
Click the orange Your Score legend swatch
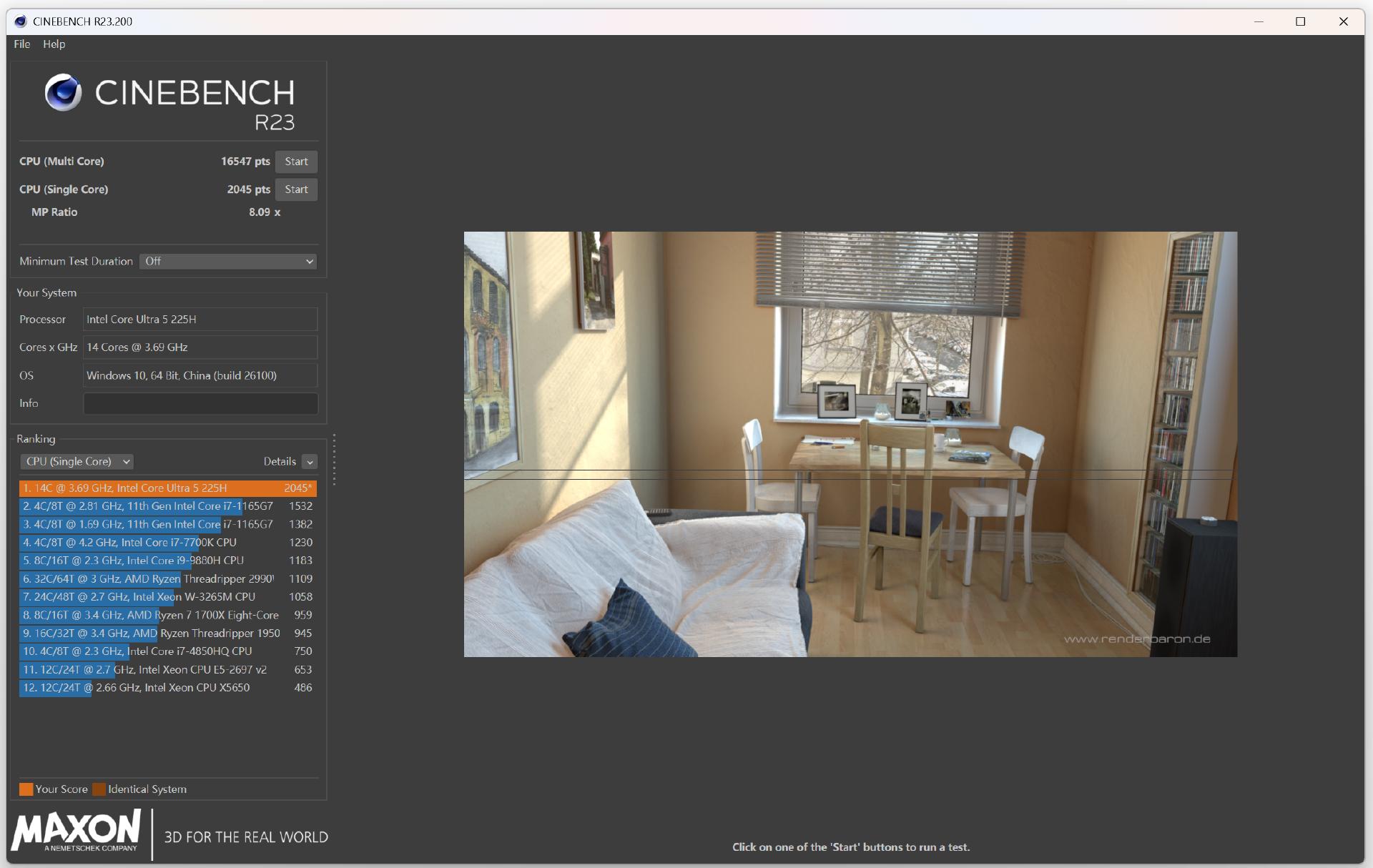tap(26, 789)
